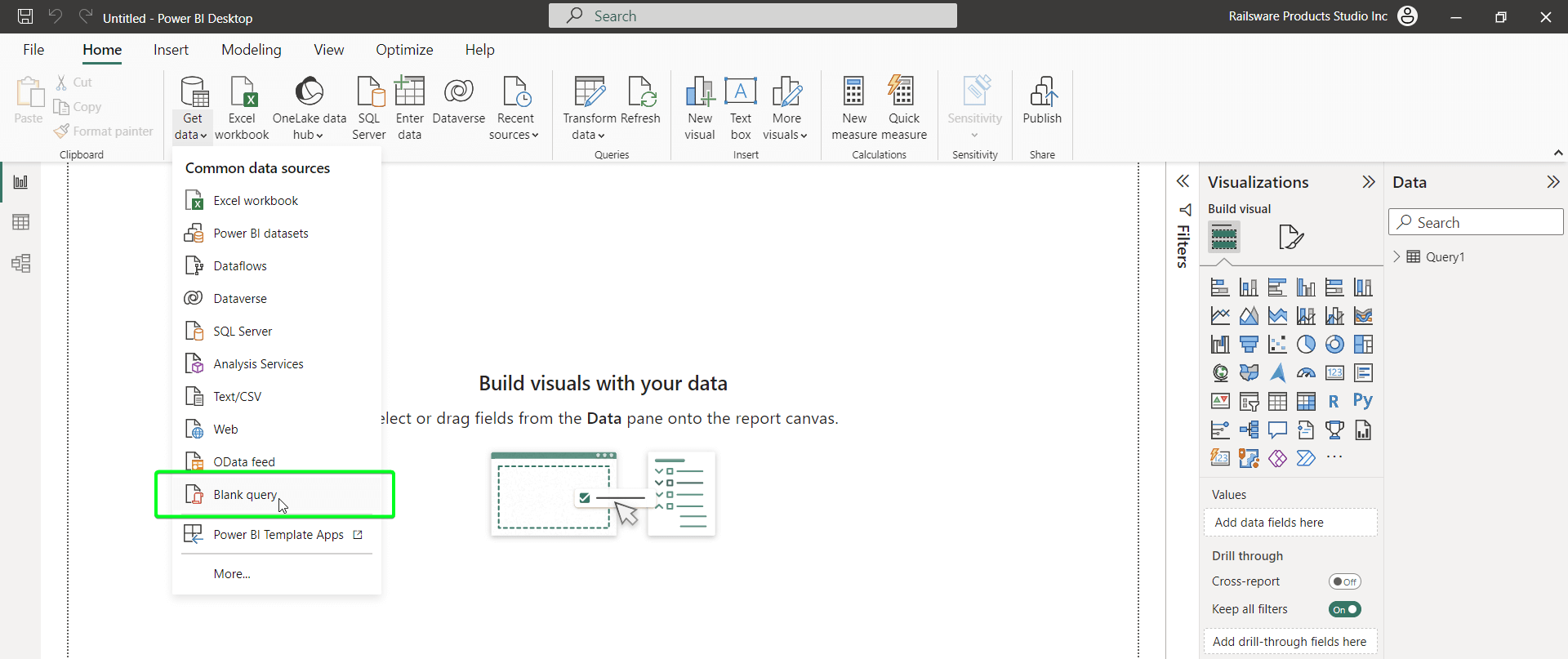1568x659 pixels.
Task: Click More... in data sources menu
Action: [276, 574]
